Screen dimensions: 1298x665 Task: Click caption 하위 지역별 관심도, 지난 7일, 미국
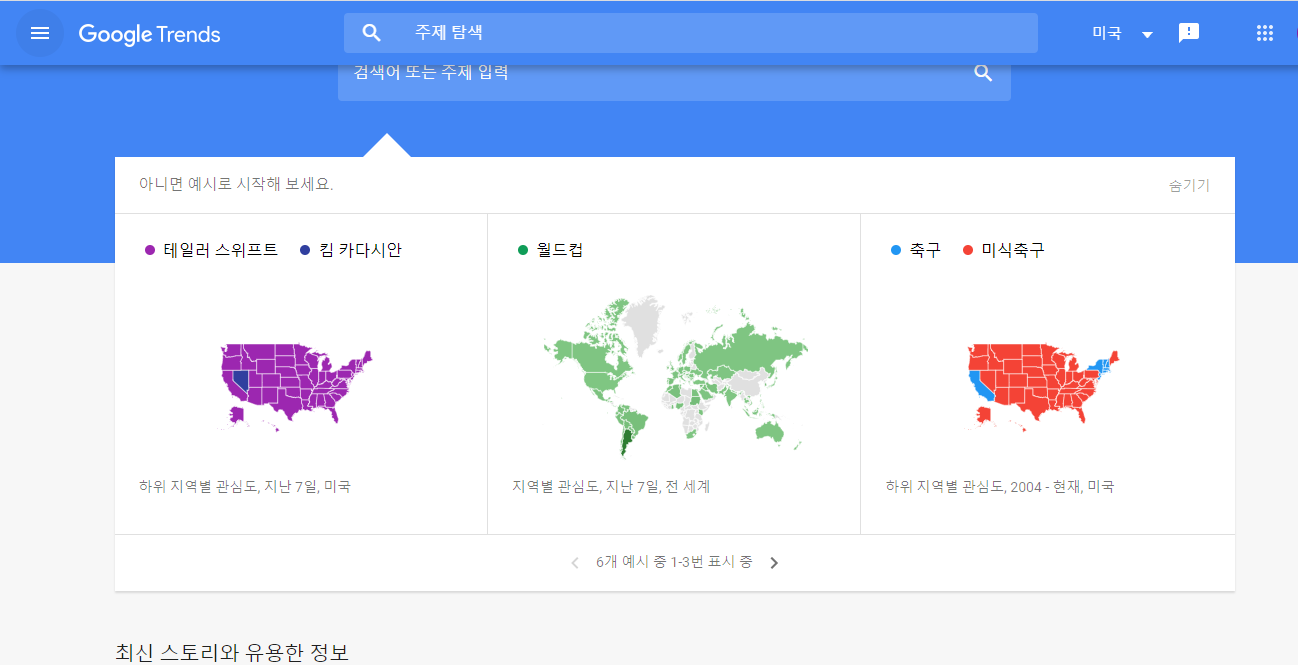coord(245,487)
